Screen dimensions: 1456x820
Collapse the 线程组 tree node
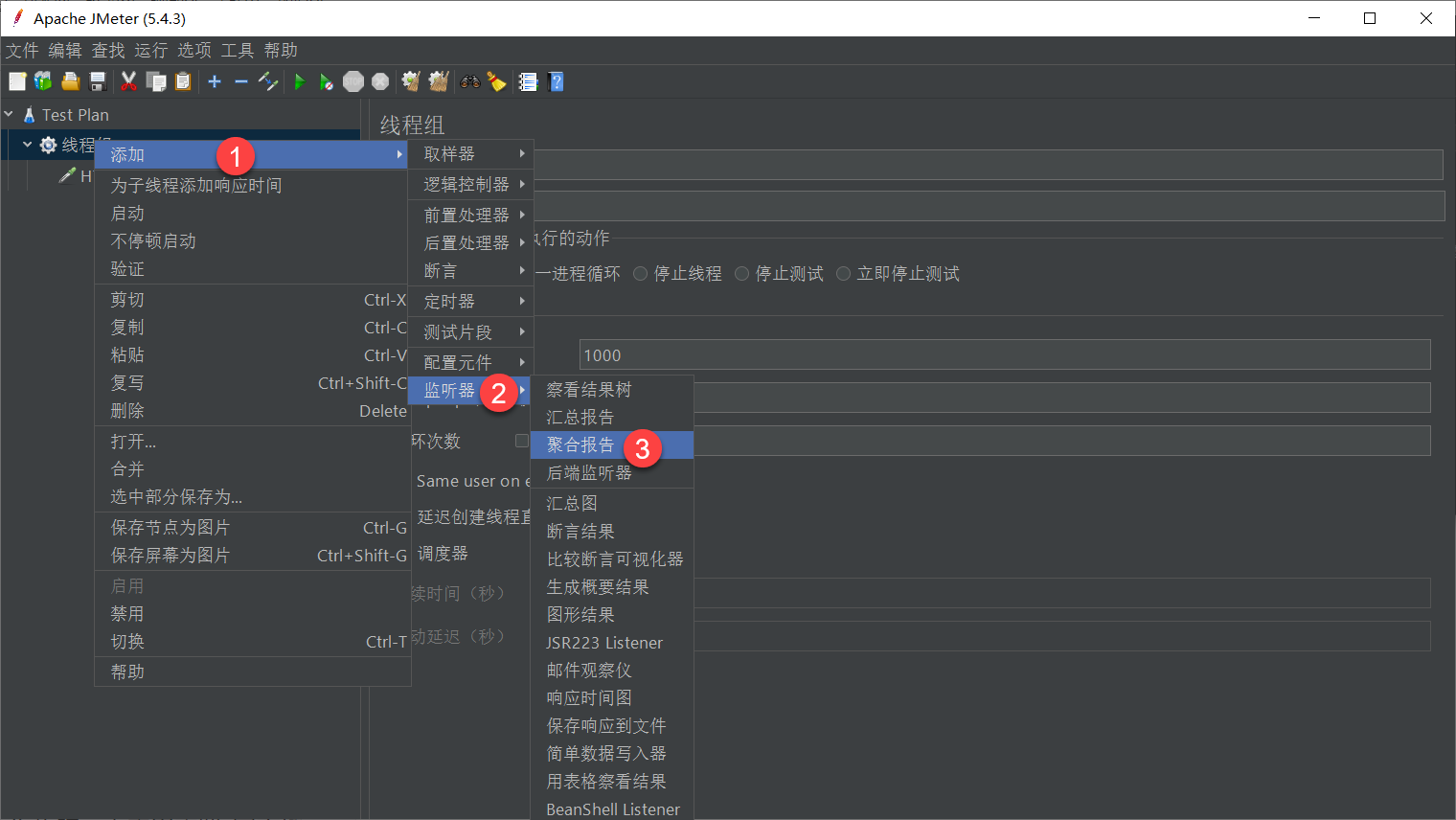(x=27, y=145)
